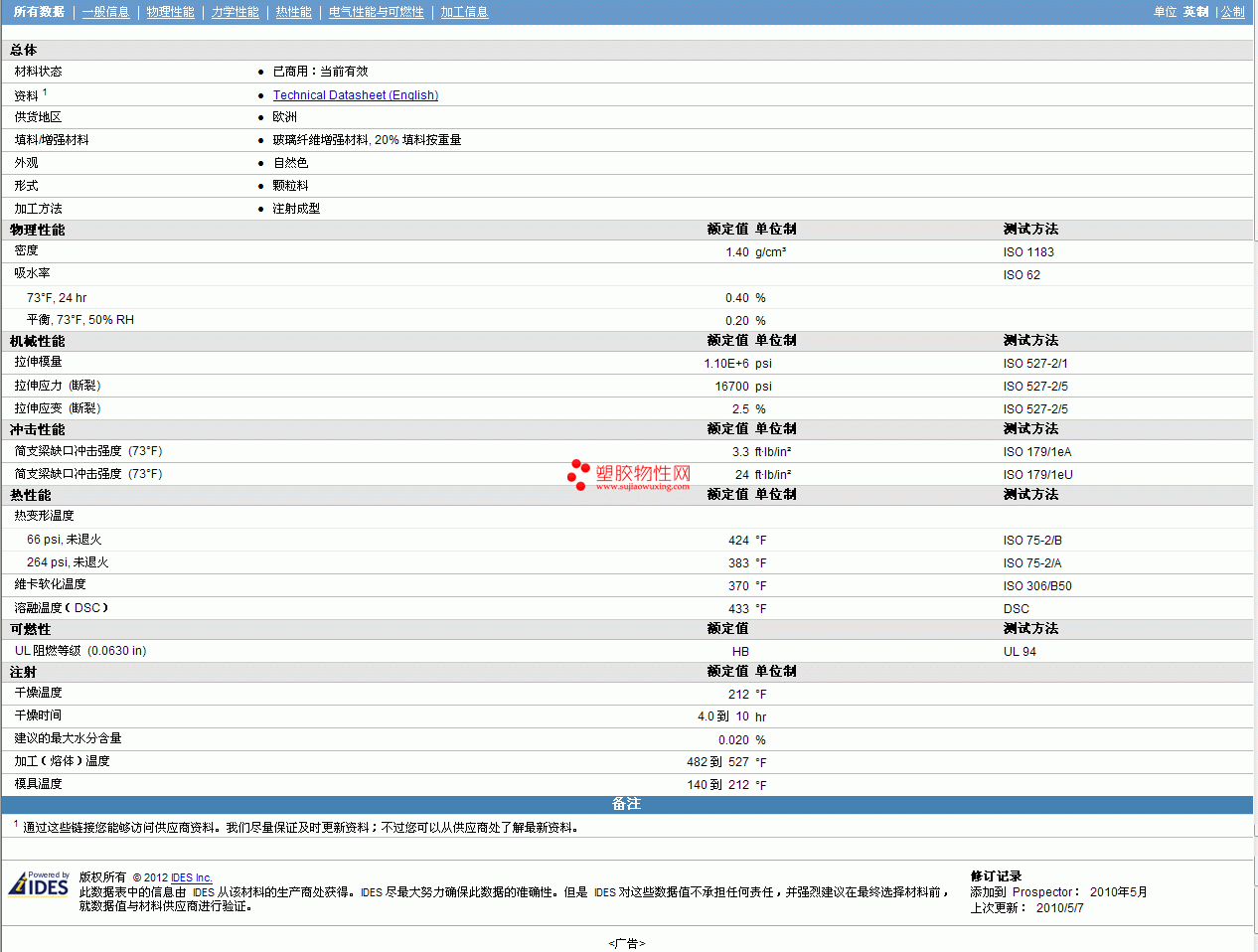Viewport: 1258px width, 952px height.
Task: Click the 材料状态 row label
Action: pos(38,72)
